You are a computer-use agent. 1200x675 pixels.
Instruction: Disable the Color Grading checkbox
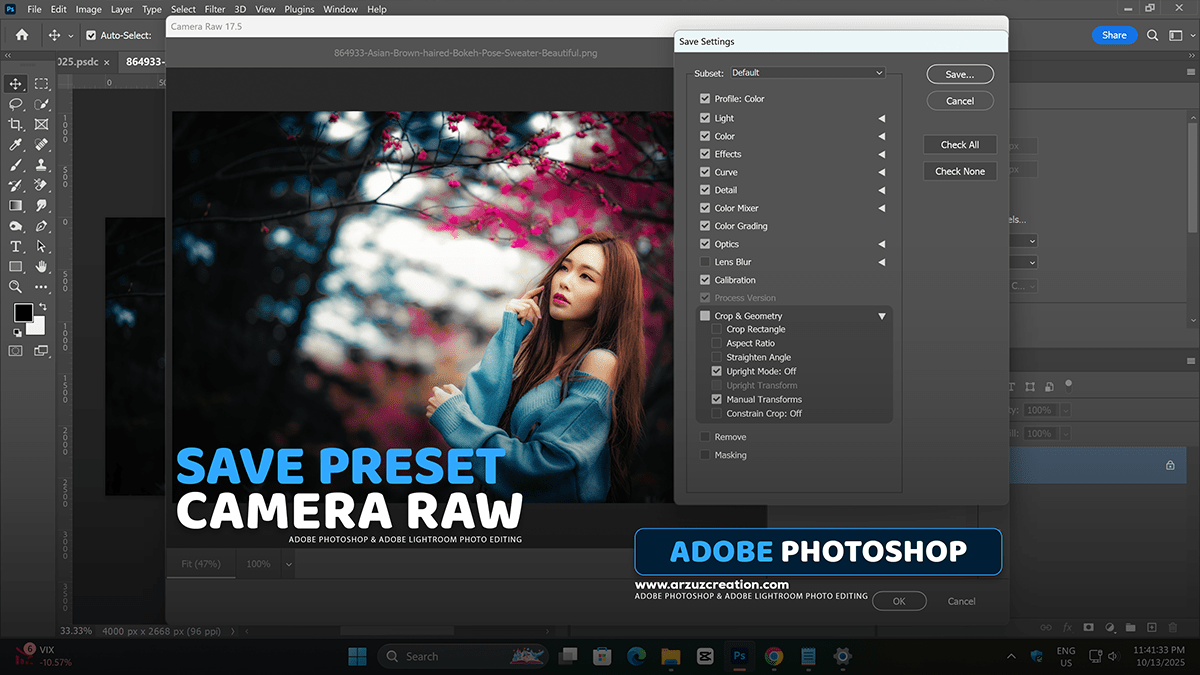click(x=704, y=226)
